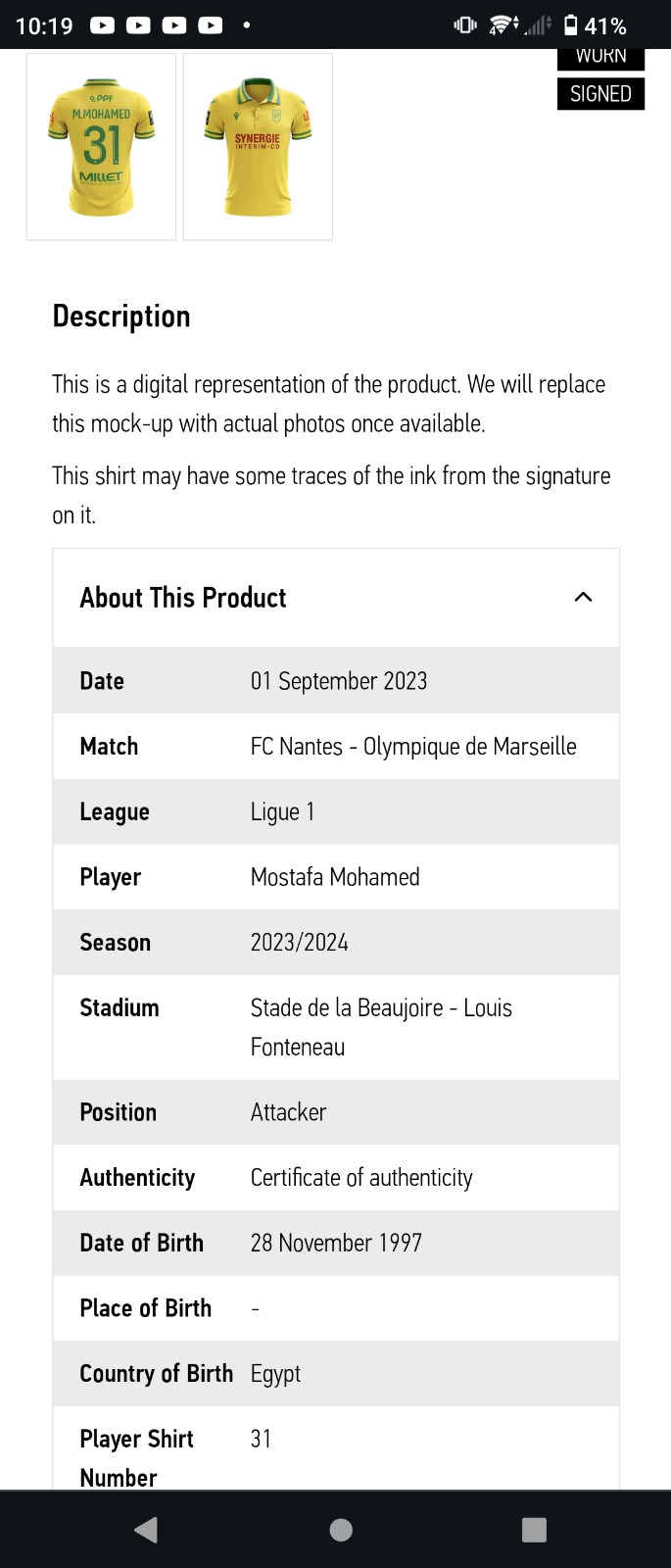
Task: Tap the battery icon in status bar
Action: (x=570, y=25)
